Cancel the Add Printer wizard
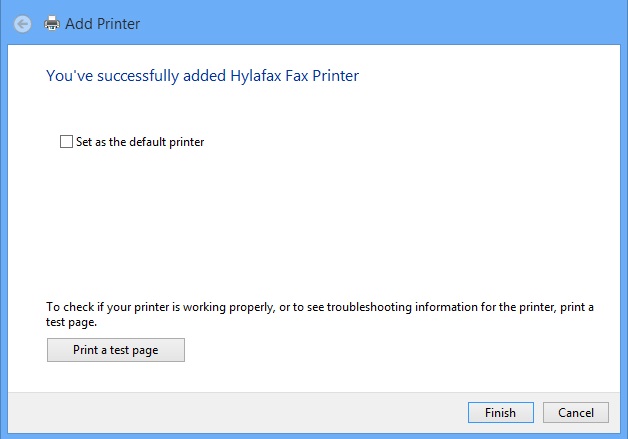 coord(576,413)
